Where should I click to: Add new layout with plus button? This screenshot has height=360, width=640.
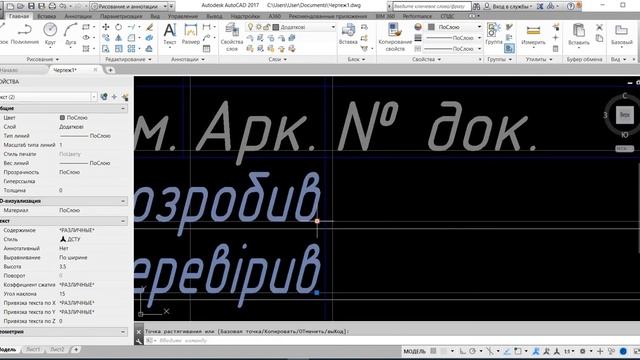(x=76, y=349)
